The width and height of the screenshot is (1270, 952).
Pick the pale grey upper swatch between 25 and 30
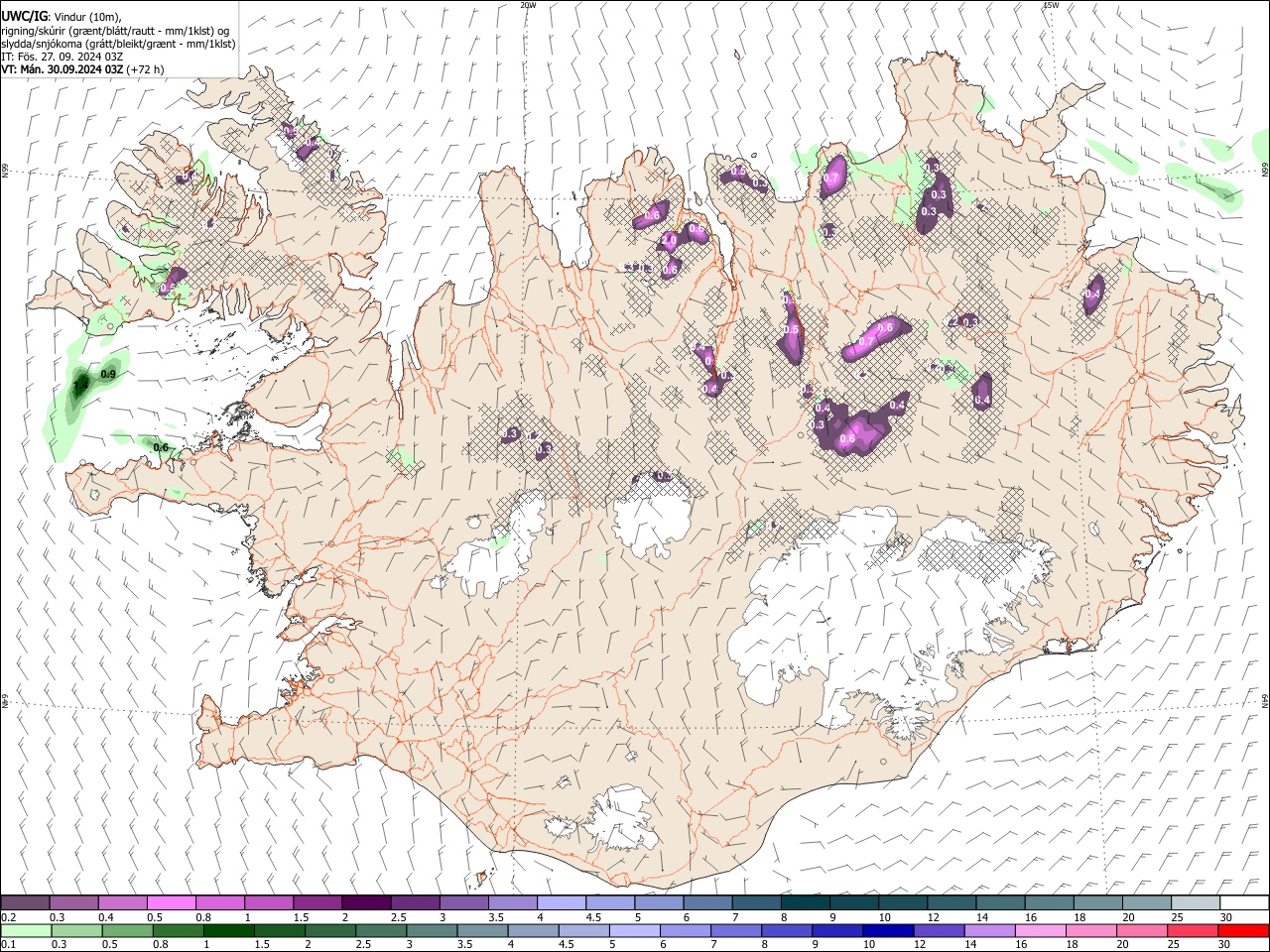click(x=1195, y=902)
